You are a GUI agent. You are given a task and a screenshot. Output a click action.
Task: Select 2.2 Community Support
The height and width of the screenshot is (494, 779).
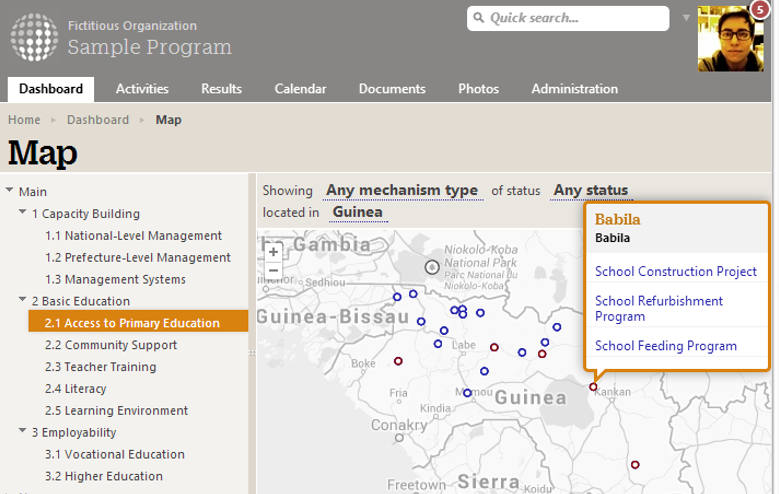click(111, 345)
